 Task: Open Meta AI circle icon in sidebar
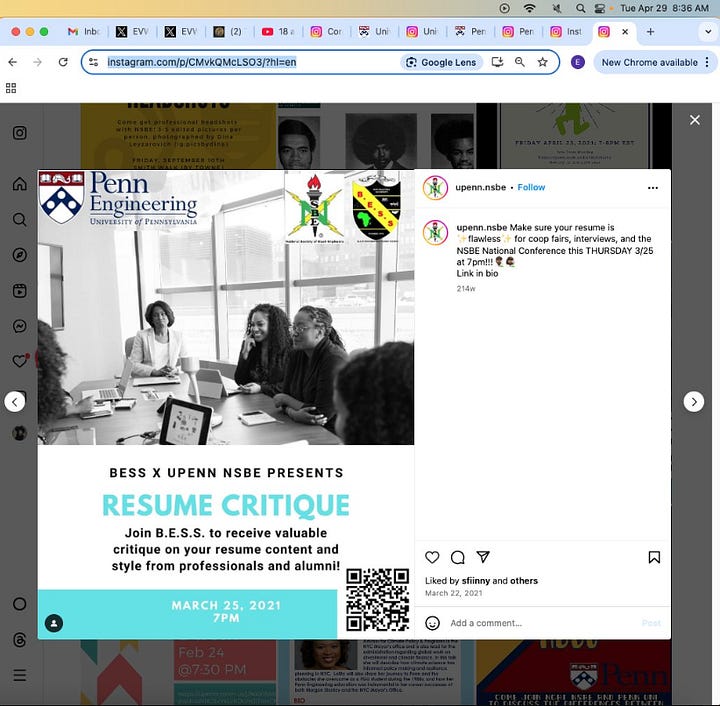tap(19, 604)
